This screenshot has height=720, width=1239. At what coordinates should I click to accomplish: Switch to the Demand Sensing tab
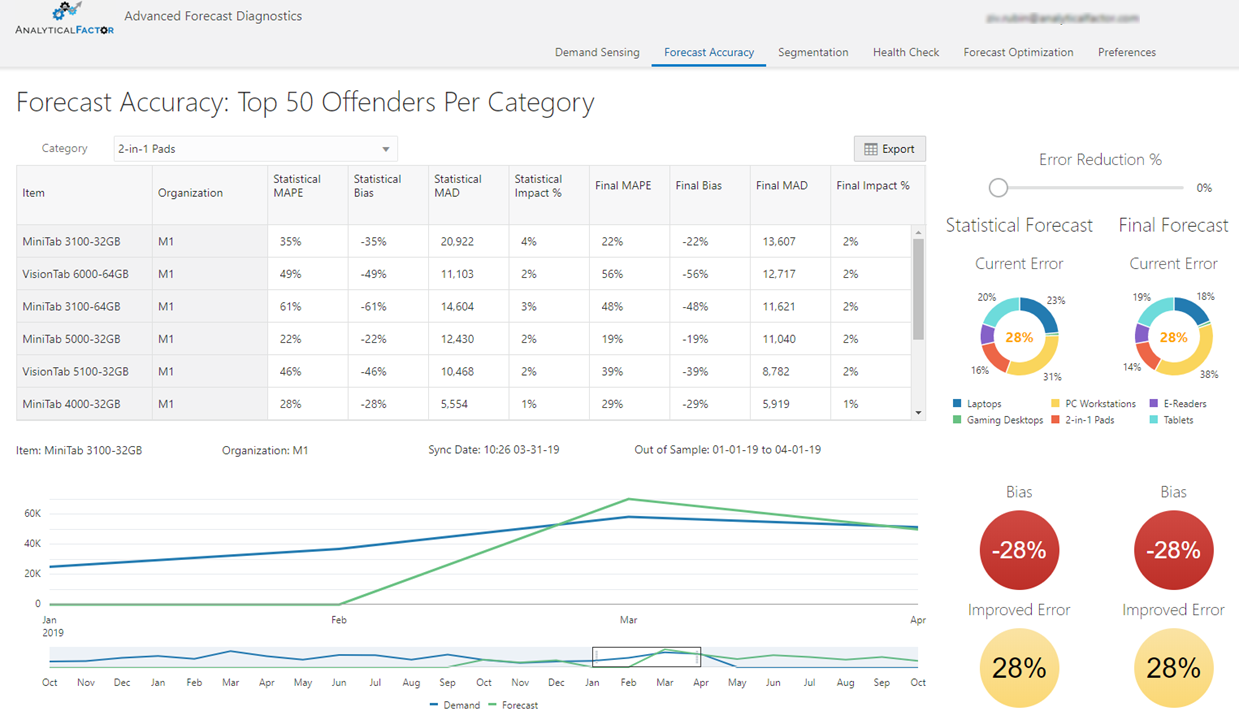(x=597, y=52)
